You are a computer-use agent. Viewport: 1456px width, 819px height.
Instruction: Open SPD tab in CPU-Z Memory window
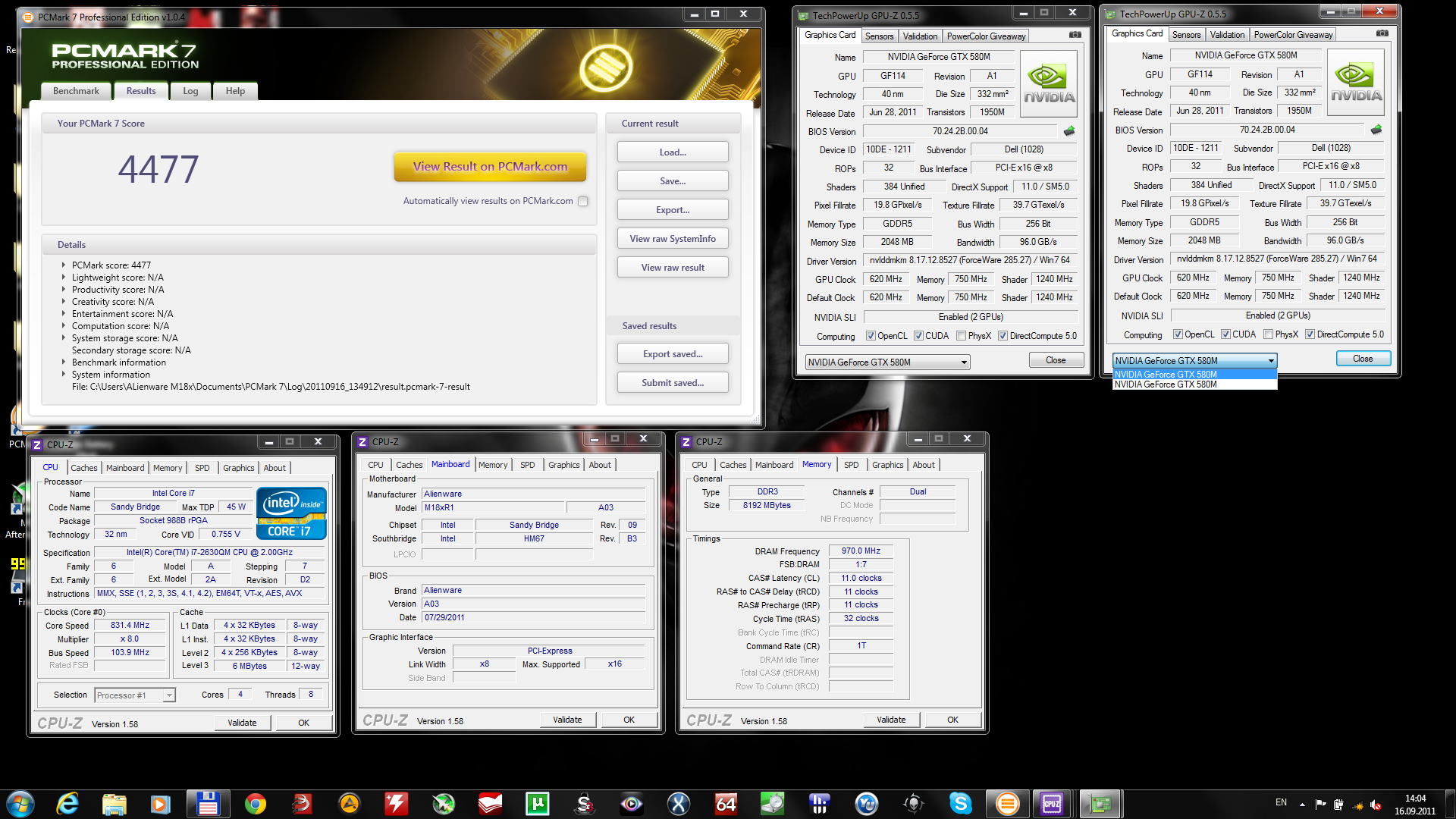click(851, 465)
